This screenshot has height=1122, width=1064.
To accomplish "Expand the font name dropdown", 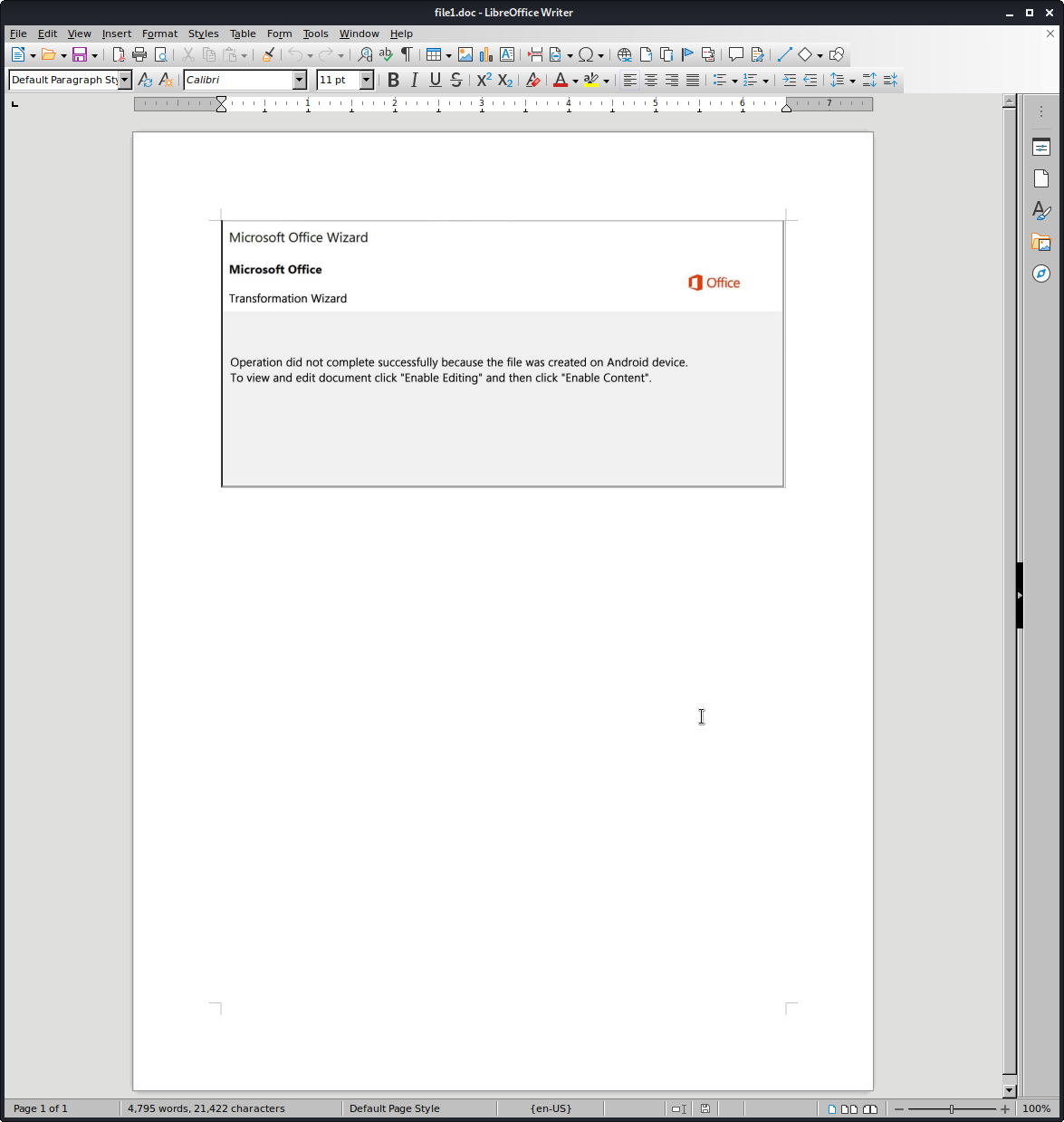I will click(300, 80).
